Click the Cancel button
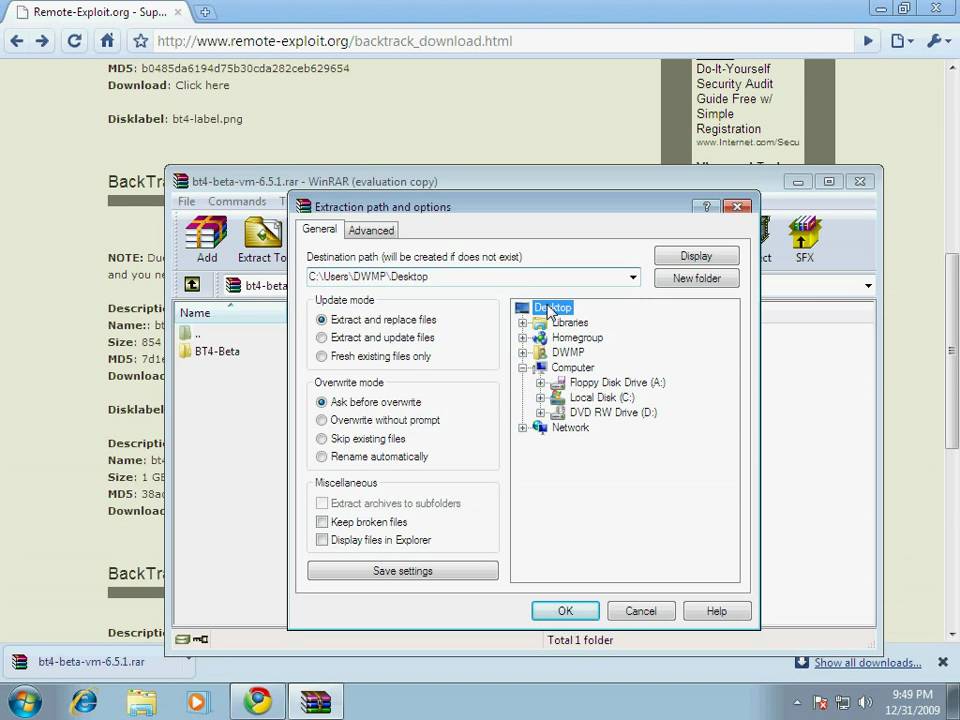This screenshot has height=720, width=960. click(x=641, y=611)
